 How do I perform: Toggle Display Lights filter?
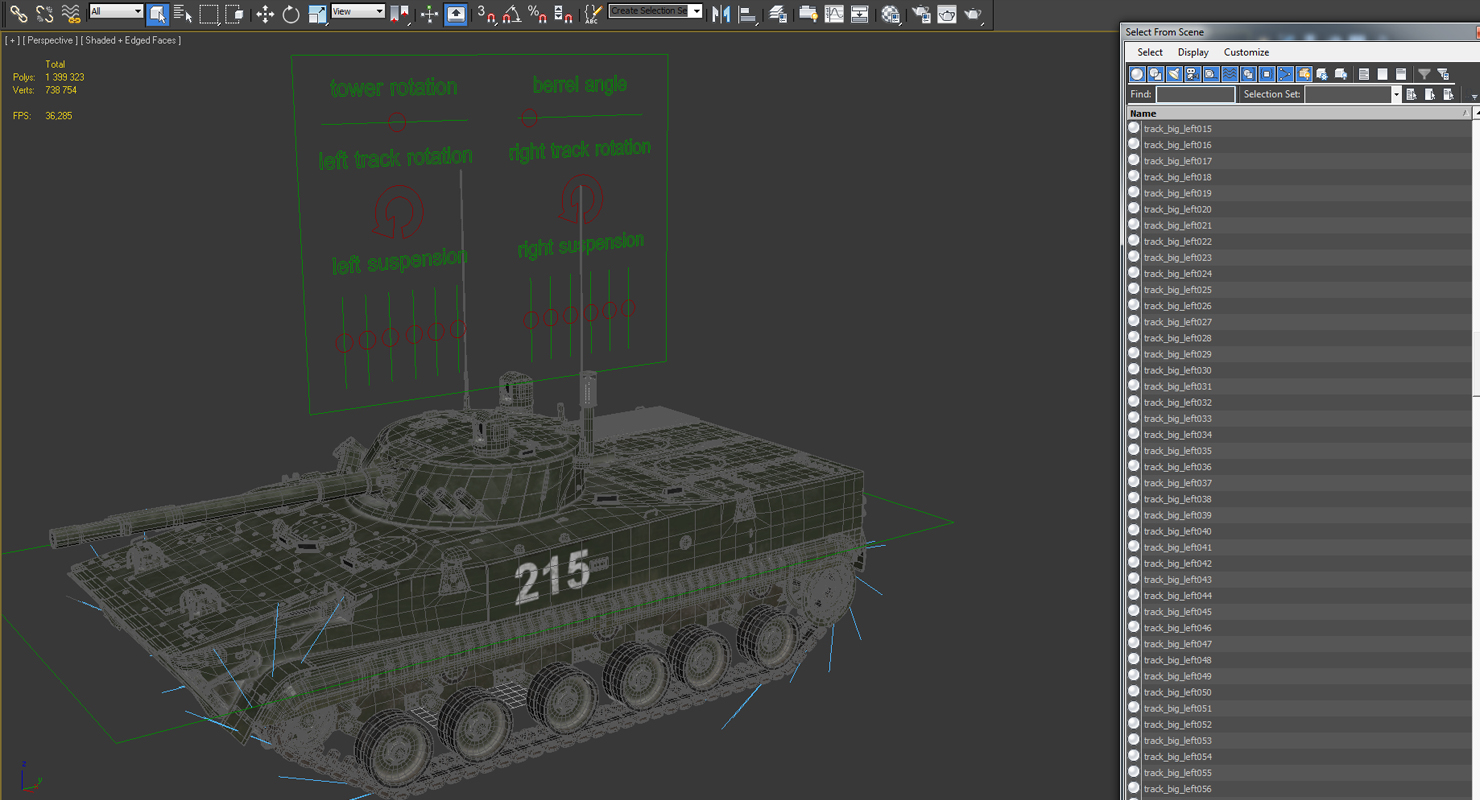tap(1174, 74)
